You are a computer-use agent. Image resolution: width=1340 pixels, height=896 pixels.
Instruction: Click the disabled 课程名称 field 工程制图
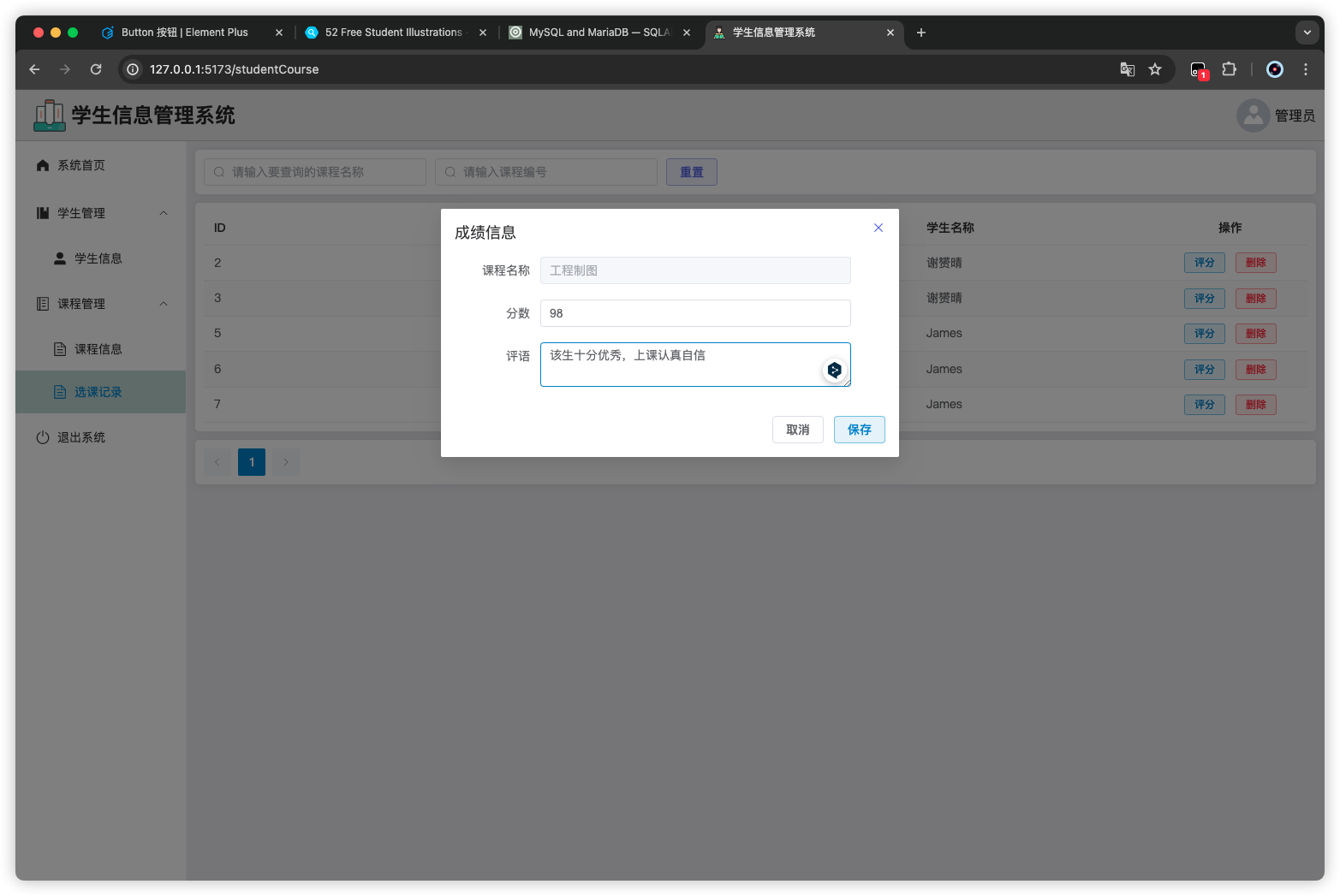coord(695,270)
